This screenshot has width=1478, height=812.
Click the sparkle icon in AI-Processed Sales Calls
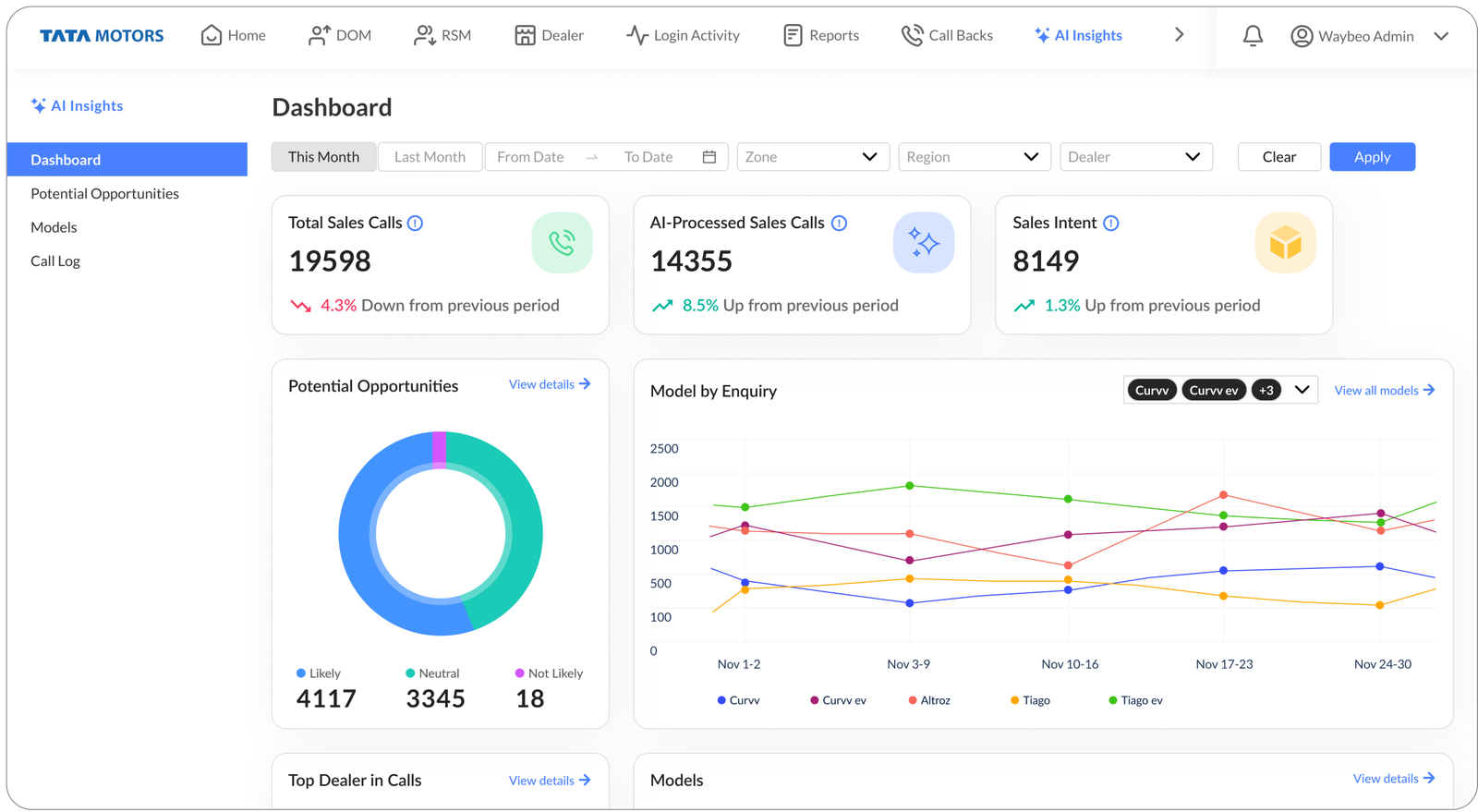pos(923,243)
